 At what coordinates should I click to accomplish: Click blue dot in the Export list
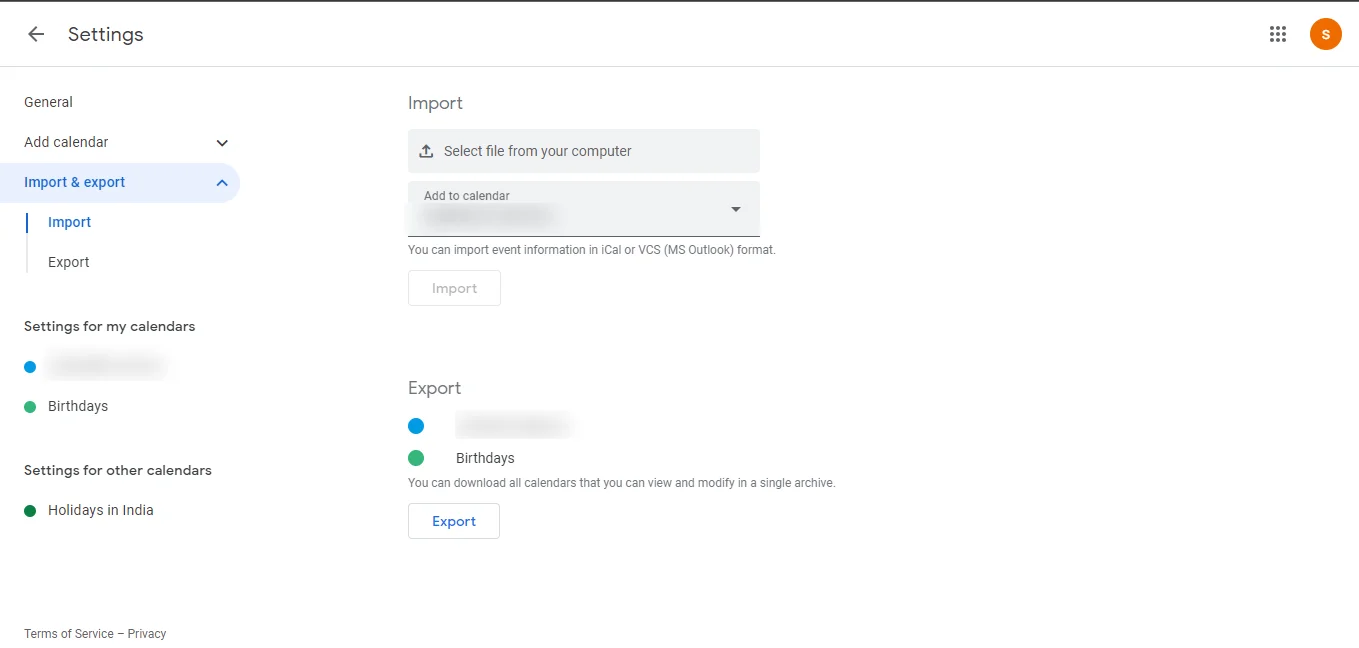point(416,426)
